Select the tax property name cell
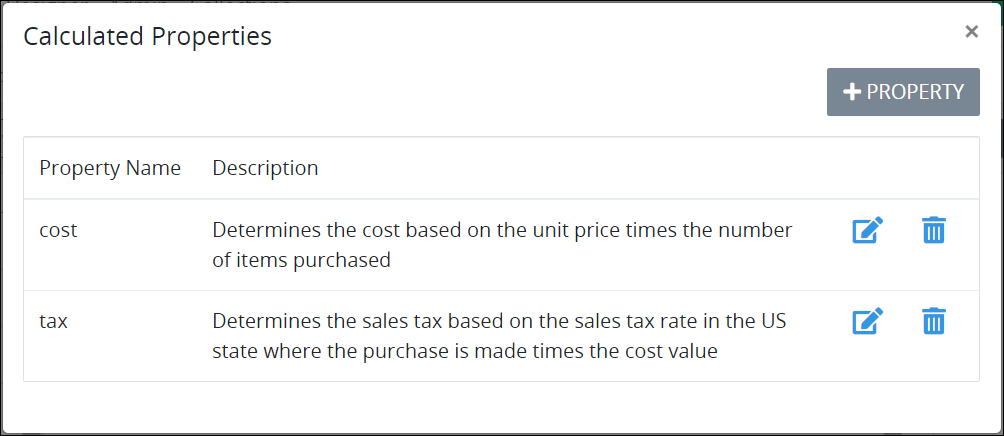Screen dimensions: 1004x436 [54, 321]
